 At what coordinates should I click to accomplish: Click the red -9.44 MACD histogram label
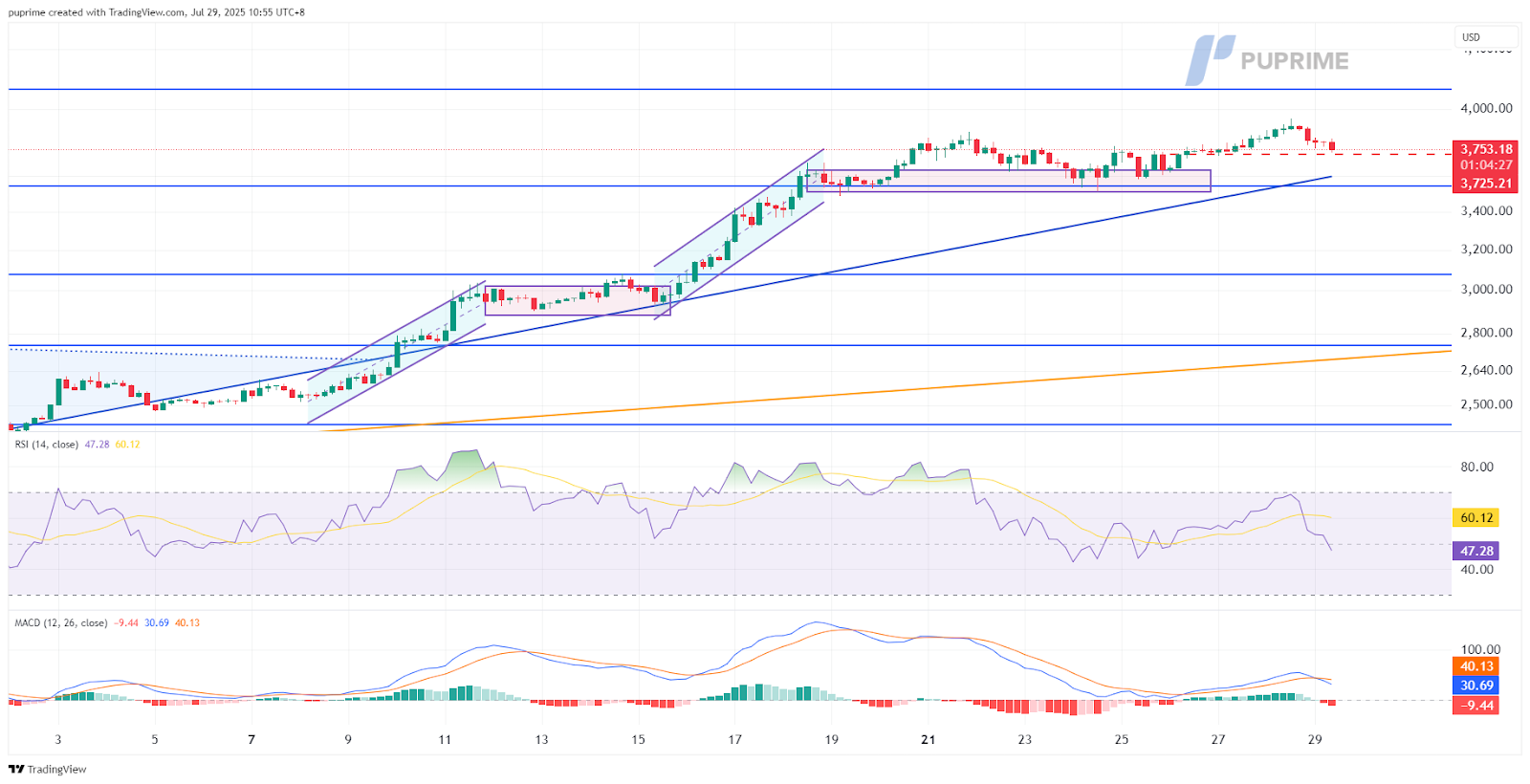tap(1476, 706)
